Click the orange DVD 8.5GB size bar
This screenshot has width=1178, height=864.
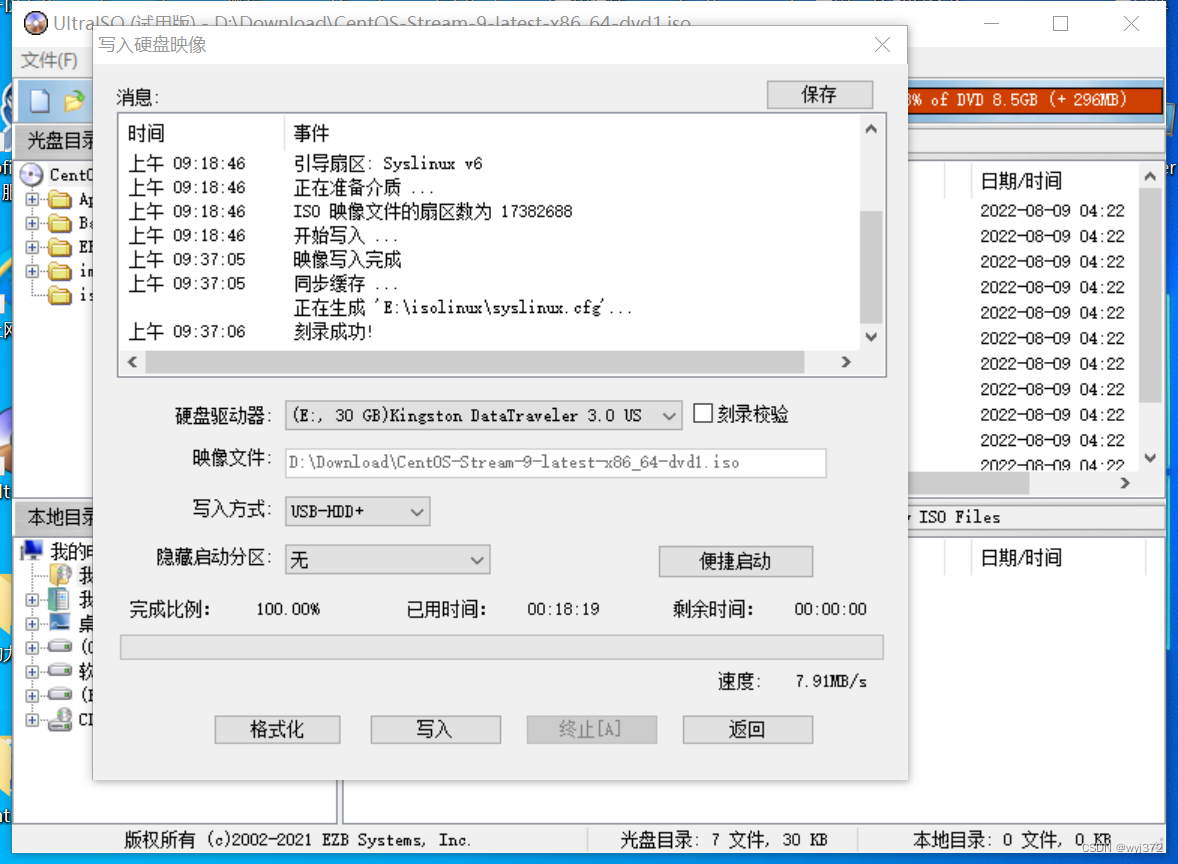coord(1035,100)
